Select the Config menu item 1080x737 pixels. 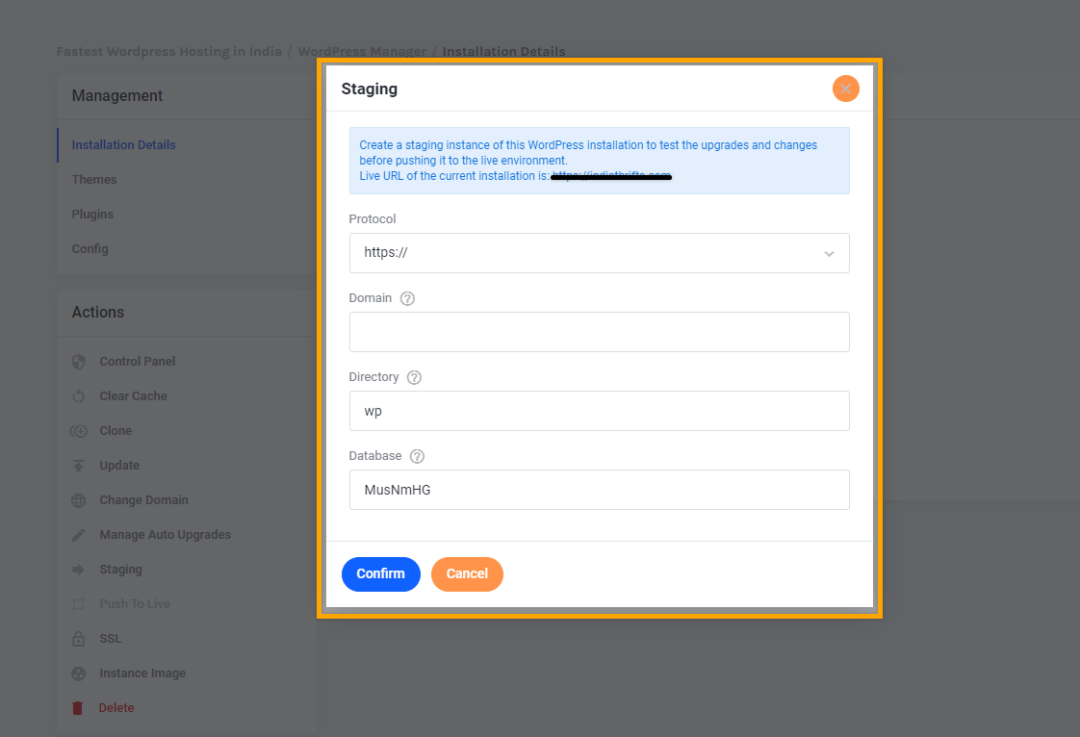point(89,248)
